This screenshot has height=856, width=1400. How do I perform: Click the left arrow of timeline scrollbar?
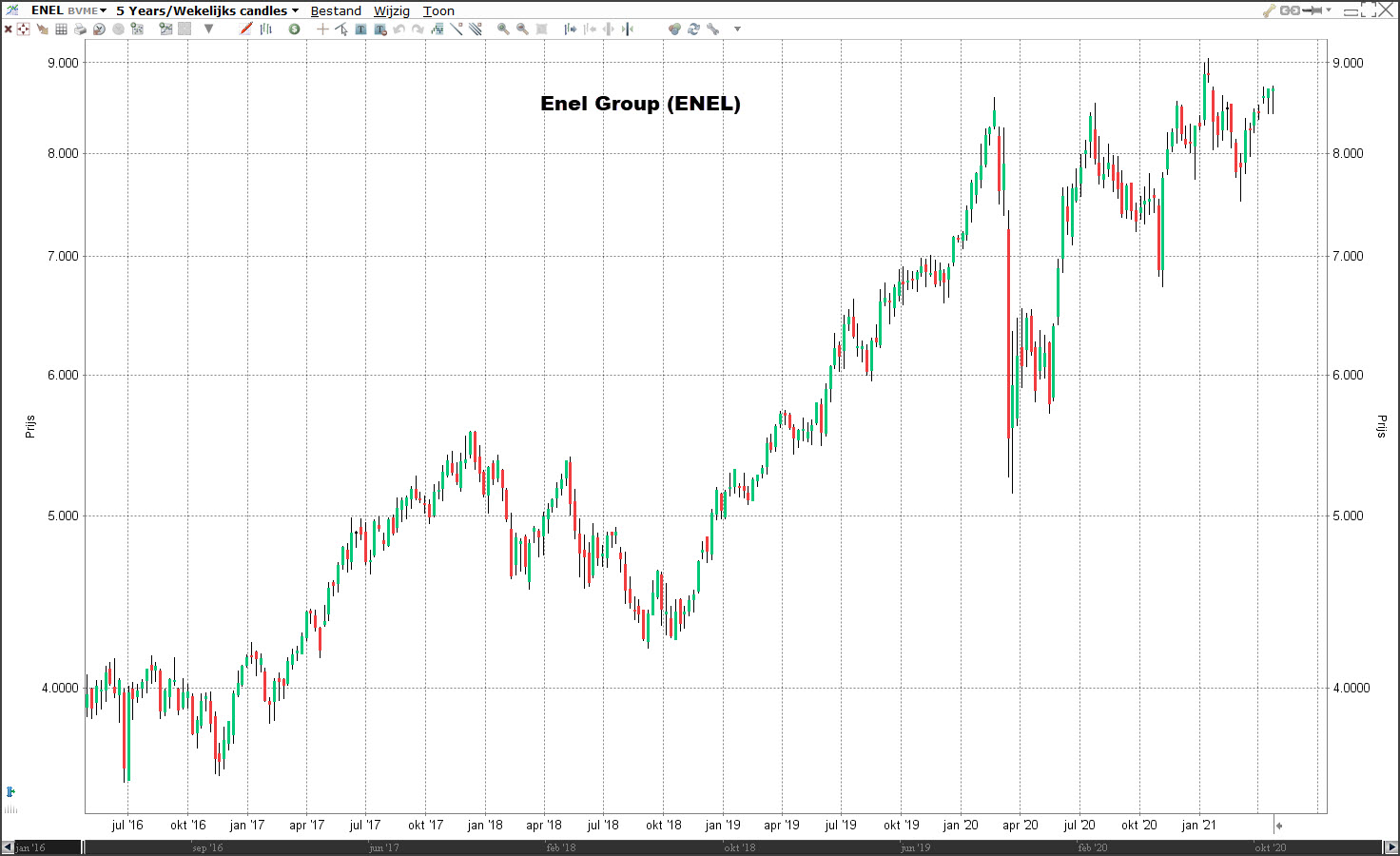pyautogui.click(x=8, y=846)
